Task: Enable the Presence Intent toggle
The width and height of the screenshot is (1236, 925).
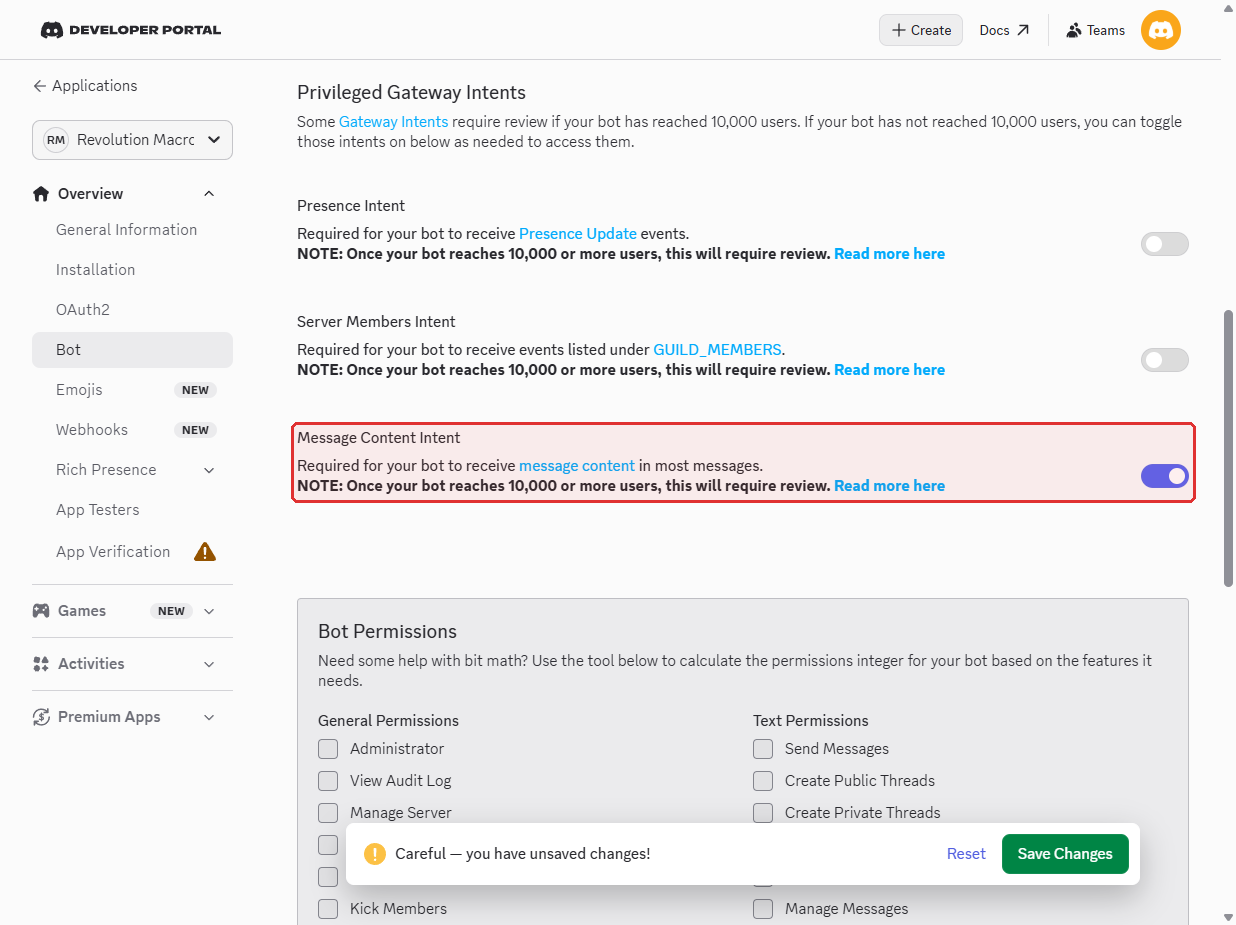Action: tap(1165, 244)
